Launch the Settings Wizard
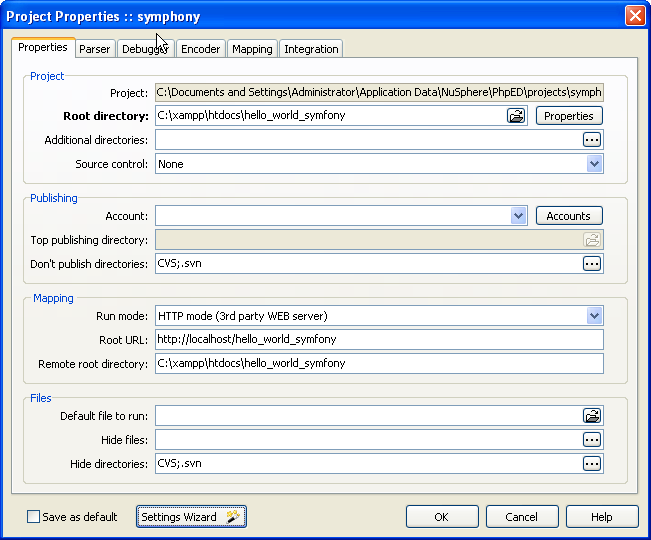Viewport: 651px width, 540px height. pos(191,517)
